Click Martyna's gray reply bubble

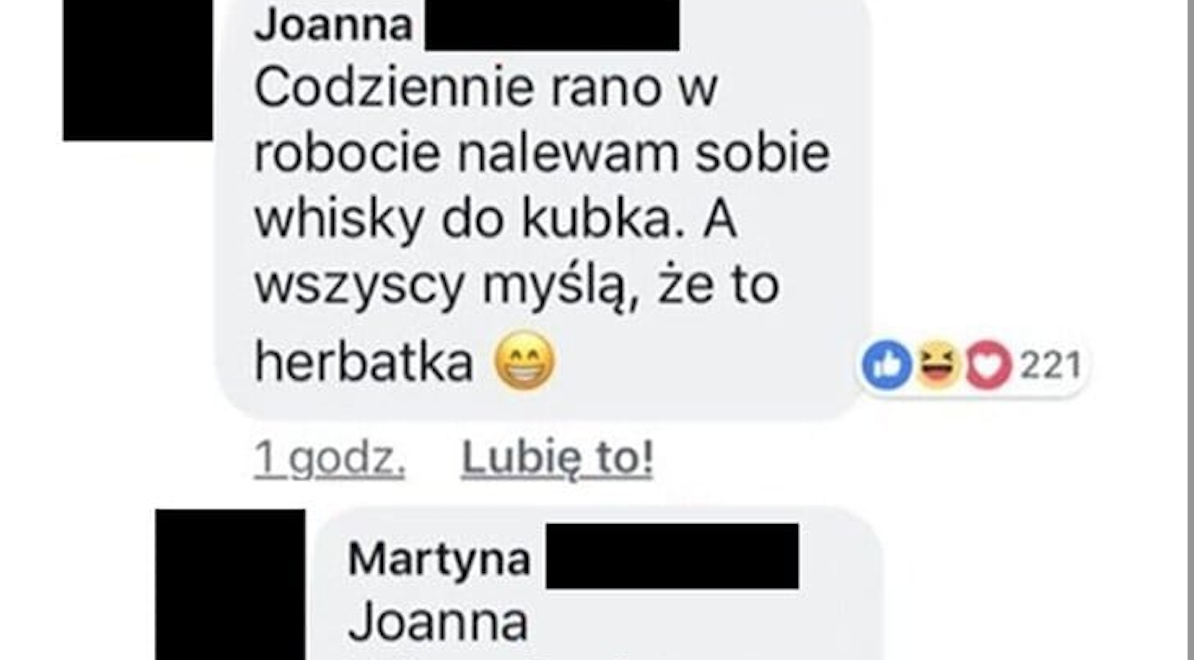point(598,583)
